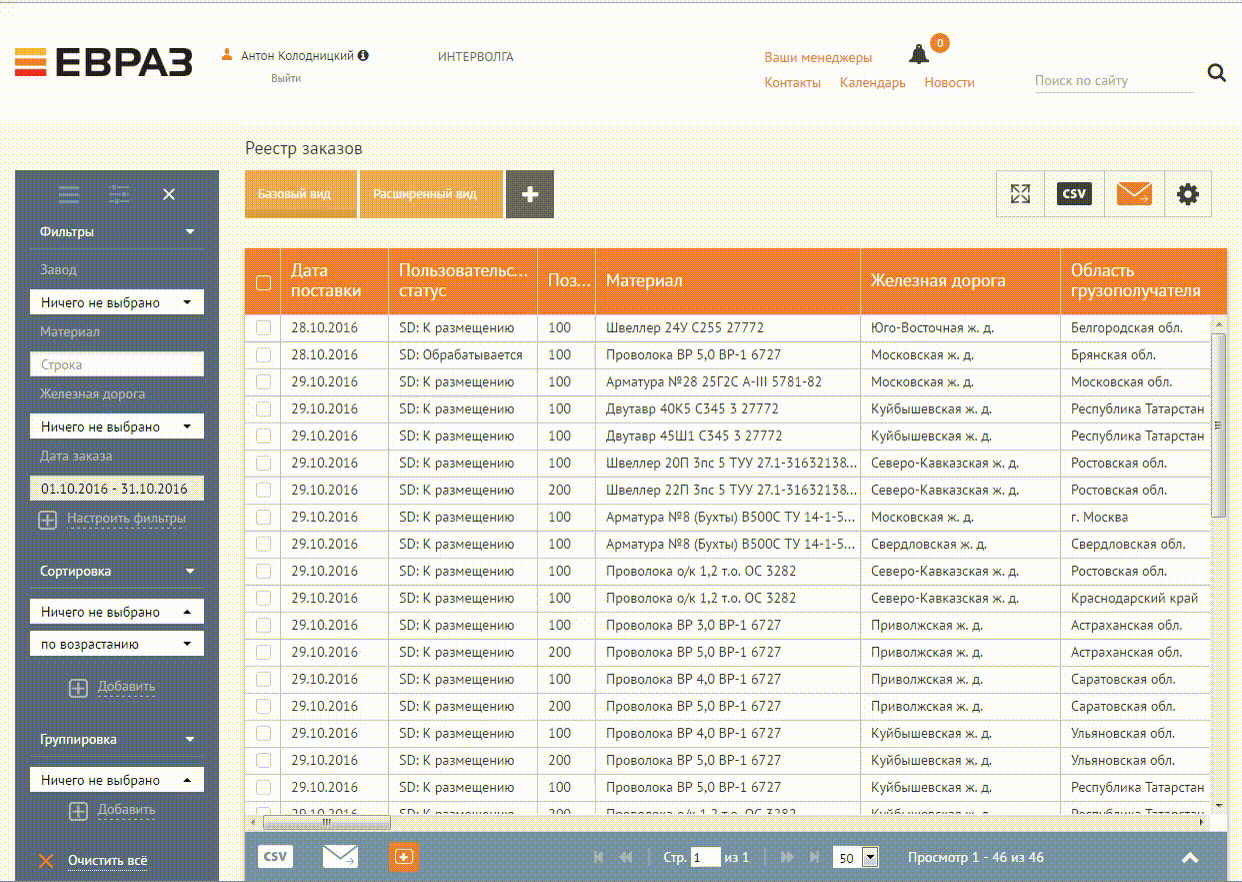
Task: Select checkbox for Арматура №28 row
Action: pos(263,382)
